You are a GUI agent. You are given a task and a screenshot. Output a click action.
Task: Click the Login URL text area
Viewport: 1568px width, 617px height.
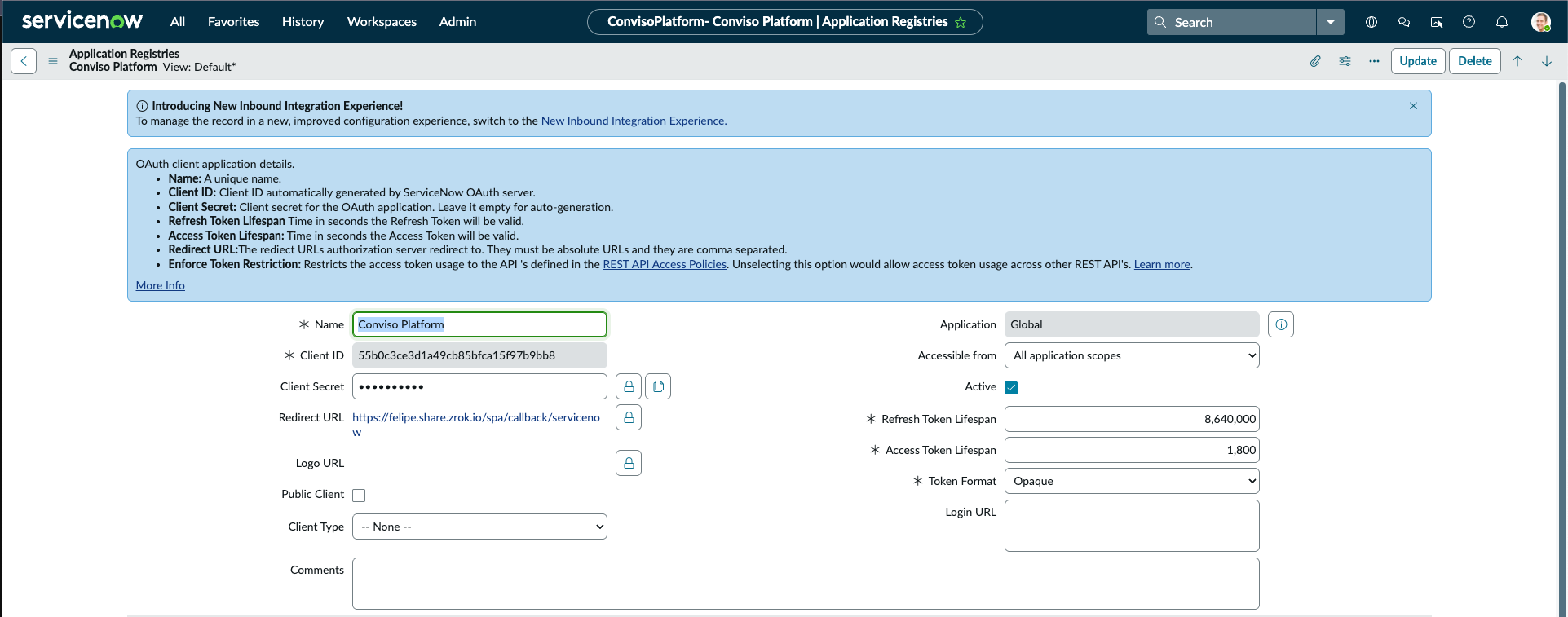pyautogui.click(x=1132, y=526)
